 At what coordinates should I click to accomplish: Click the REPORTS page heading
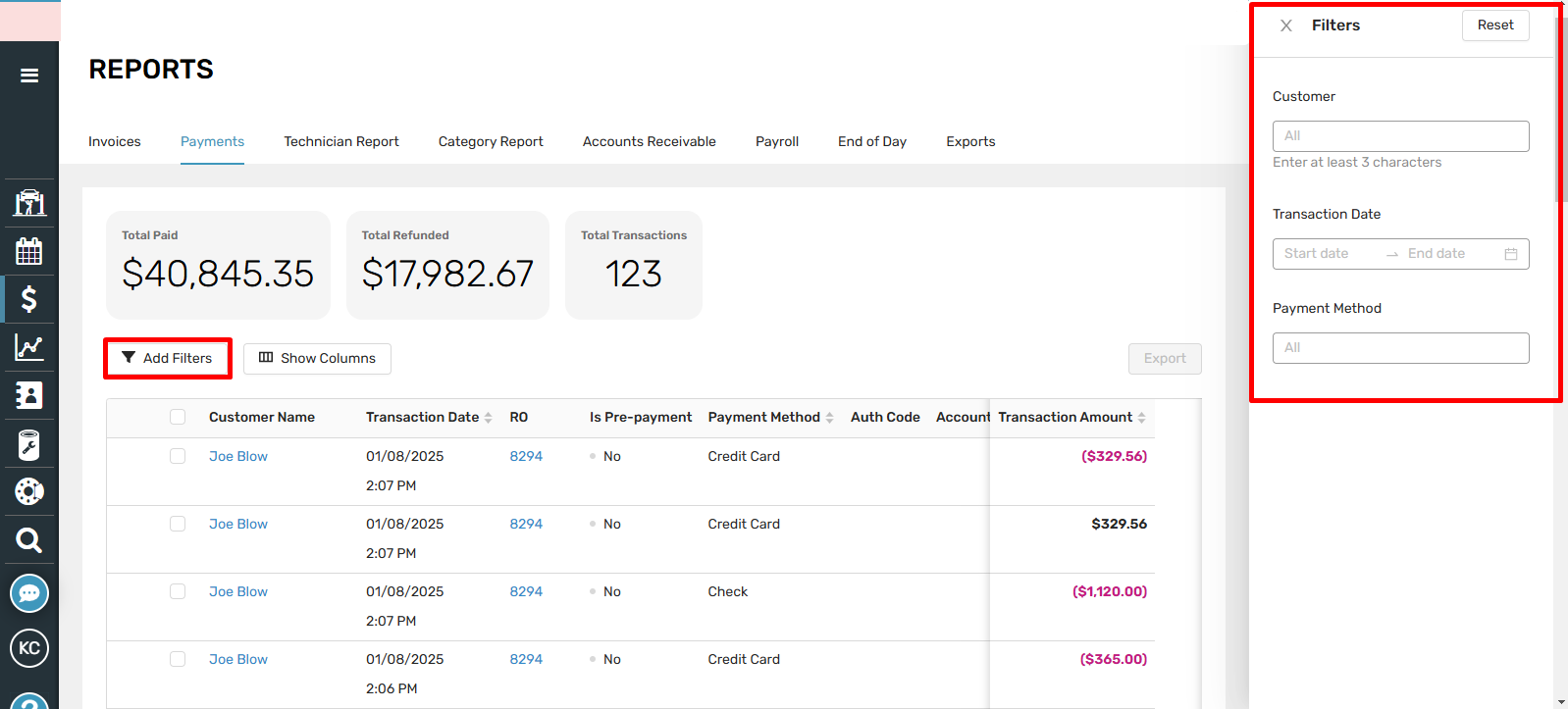pos(151,70)
